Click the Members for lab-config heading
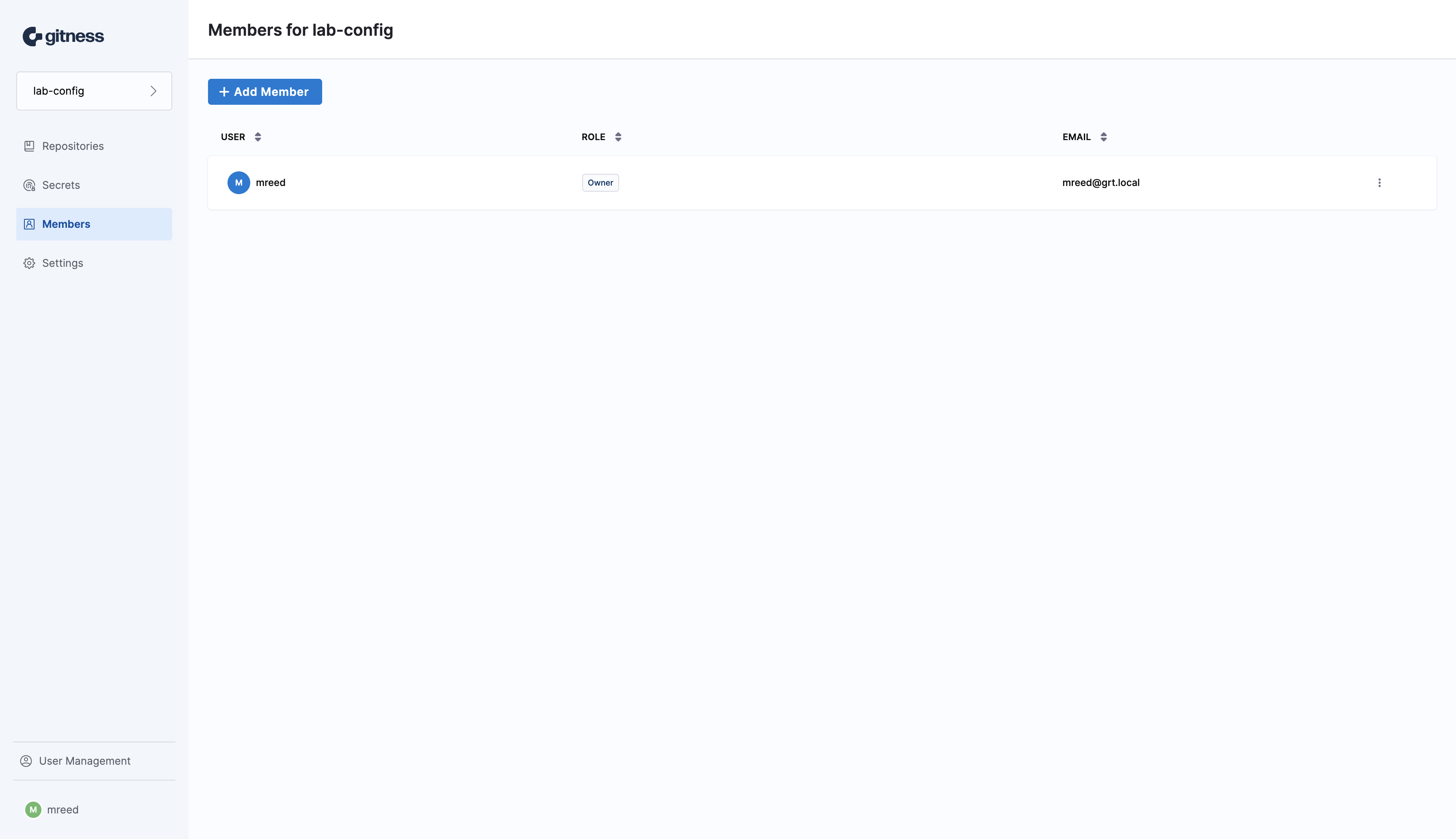This screenshot has width=1456, height=839. (300, 30)
